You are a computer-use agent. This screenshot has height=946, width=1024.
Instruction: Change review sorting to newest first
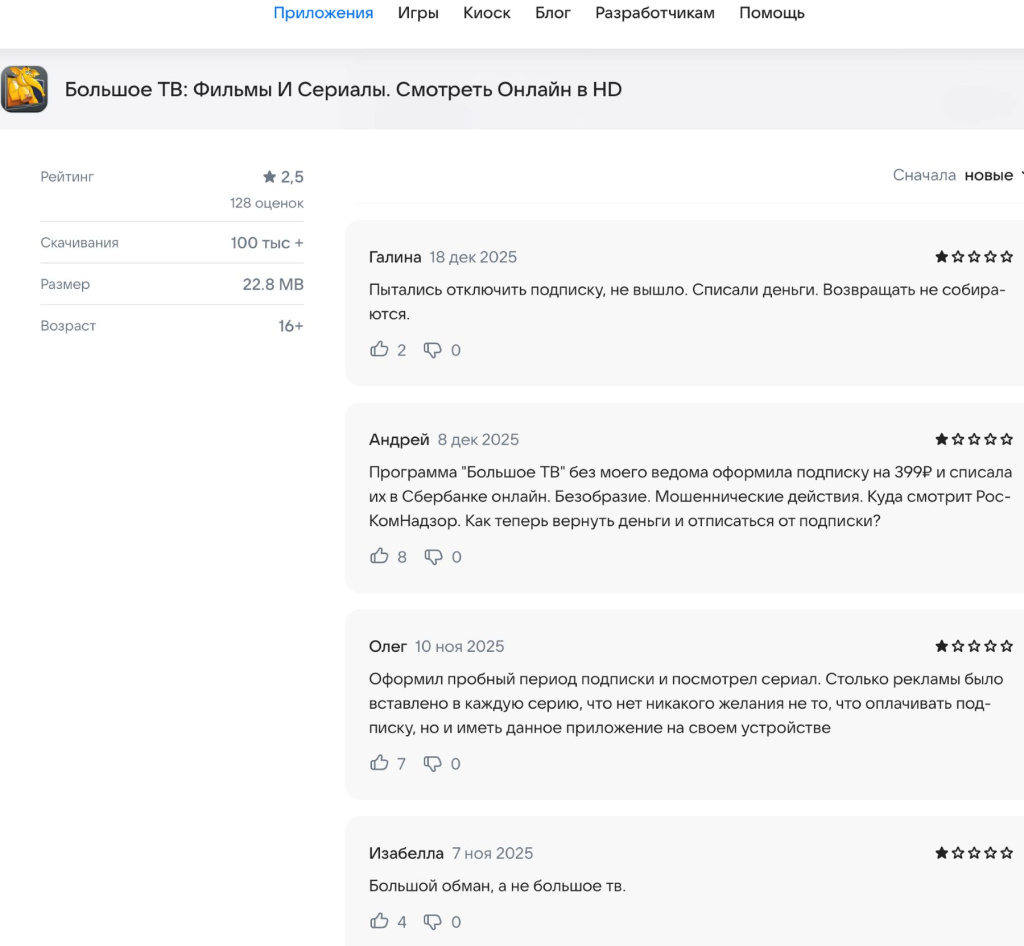(x=988, y=175)
